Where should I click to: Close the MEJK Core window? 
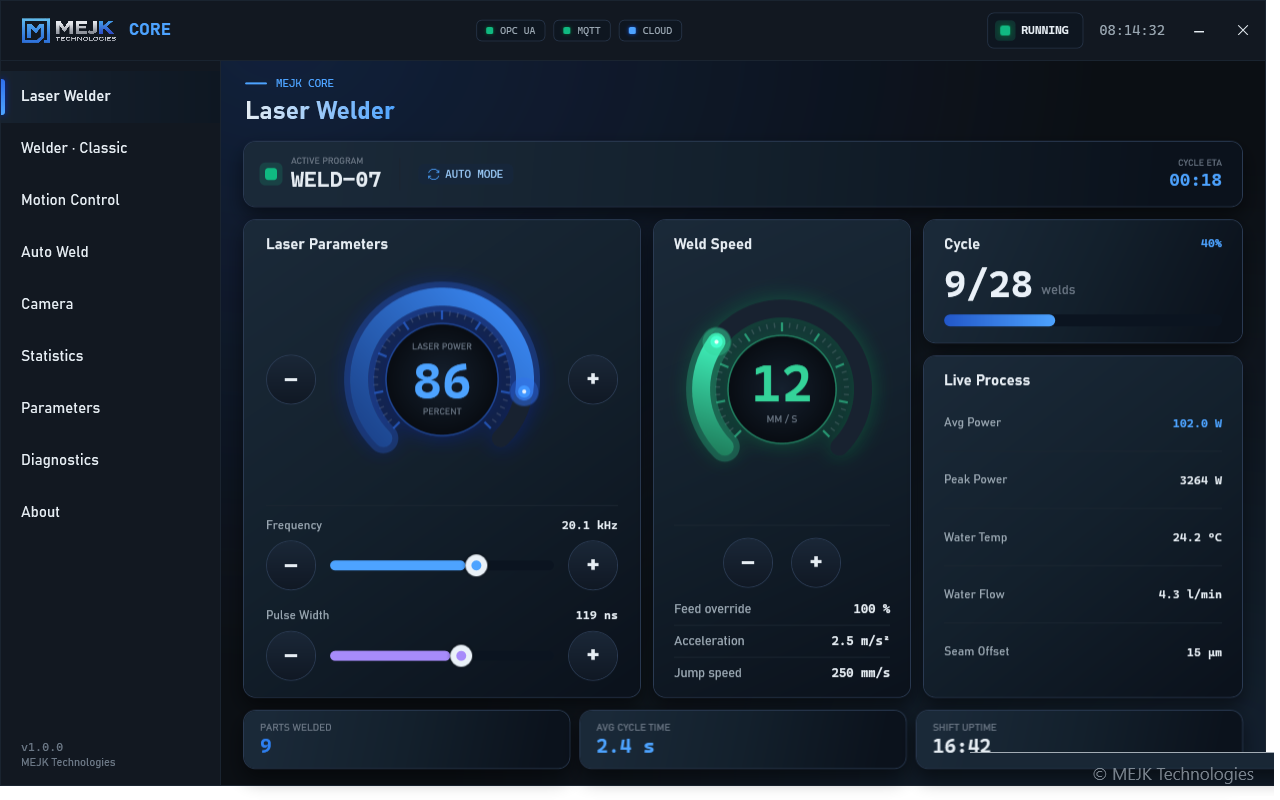click(x=1243, y=31)
